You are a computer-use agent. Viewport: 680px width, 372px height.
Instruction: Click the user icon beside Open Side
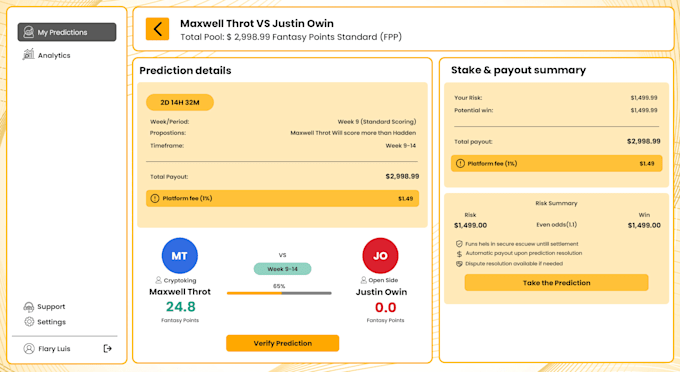click(x=363, y=280)
